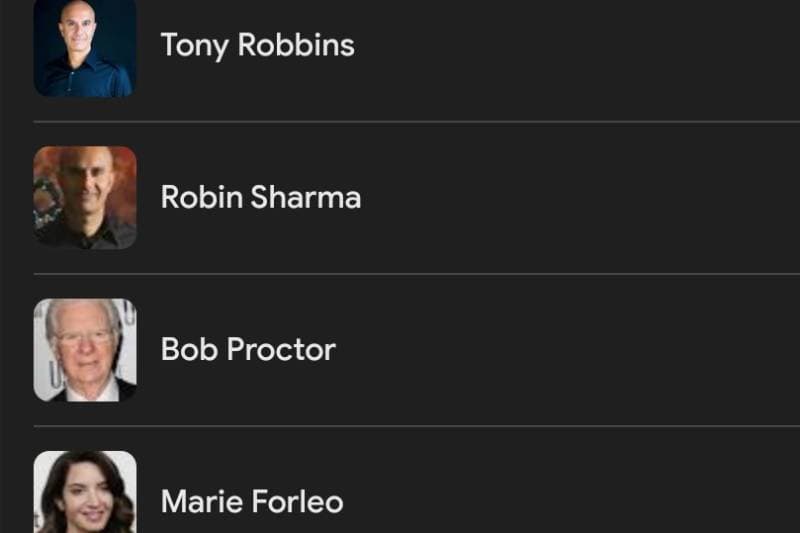
Task: Open the image next to Marie Forleo
Action: pos(85,492)
